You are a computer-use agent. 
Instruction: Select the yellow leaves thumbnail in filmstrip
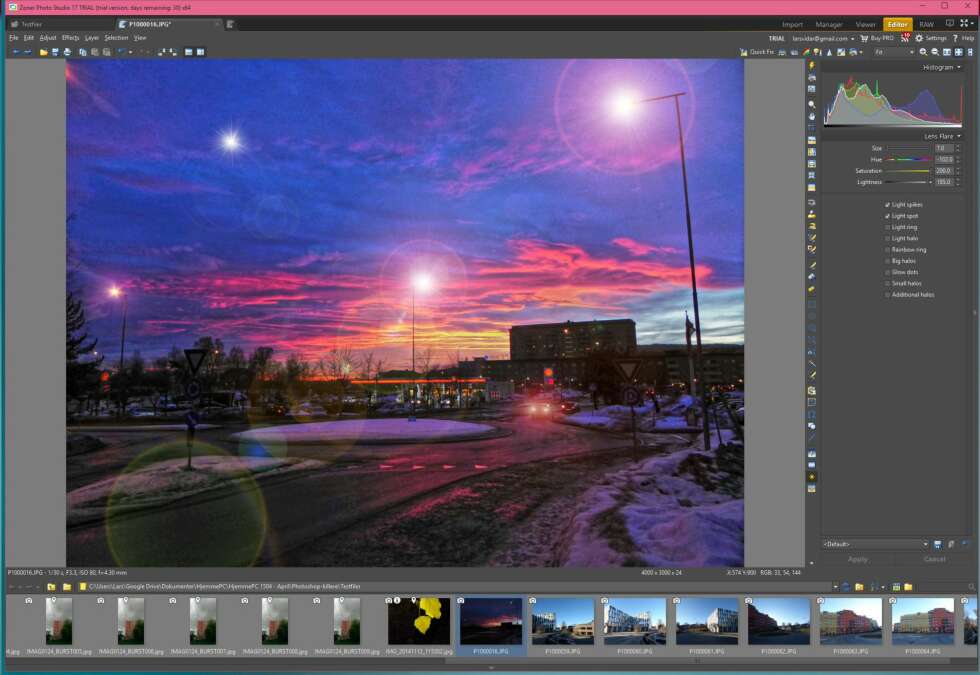[x=419, y=625]
